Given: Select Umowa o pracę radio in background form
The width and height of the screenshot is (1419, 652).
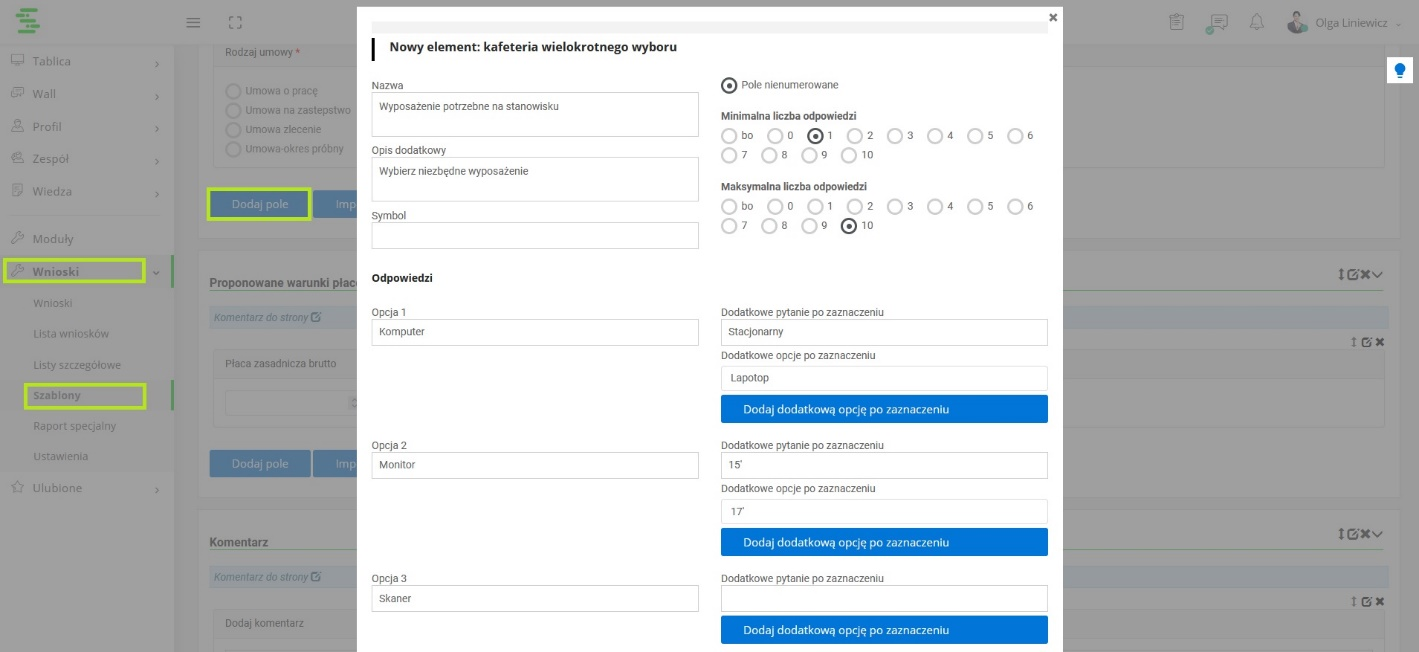Looking at the screenshot, I should [234, 91].
